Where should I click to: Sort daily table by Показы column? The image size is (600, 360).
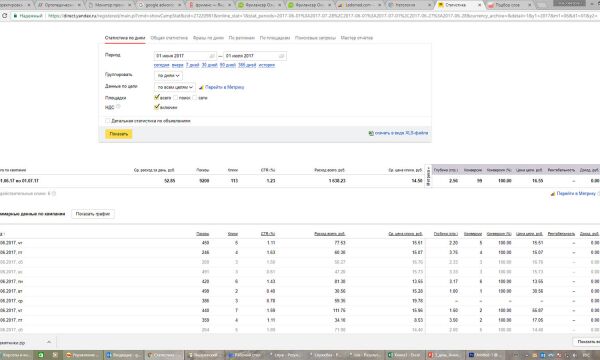click(202, 234)
